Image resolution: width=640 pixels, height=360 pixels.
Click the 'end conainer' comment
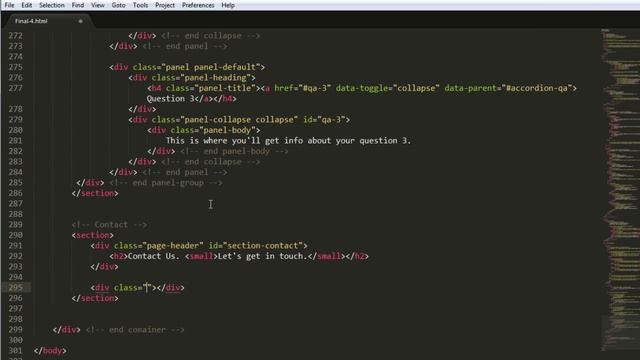click(x=135, y=330)
